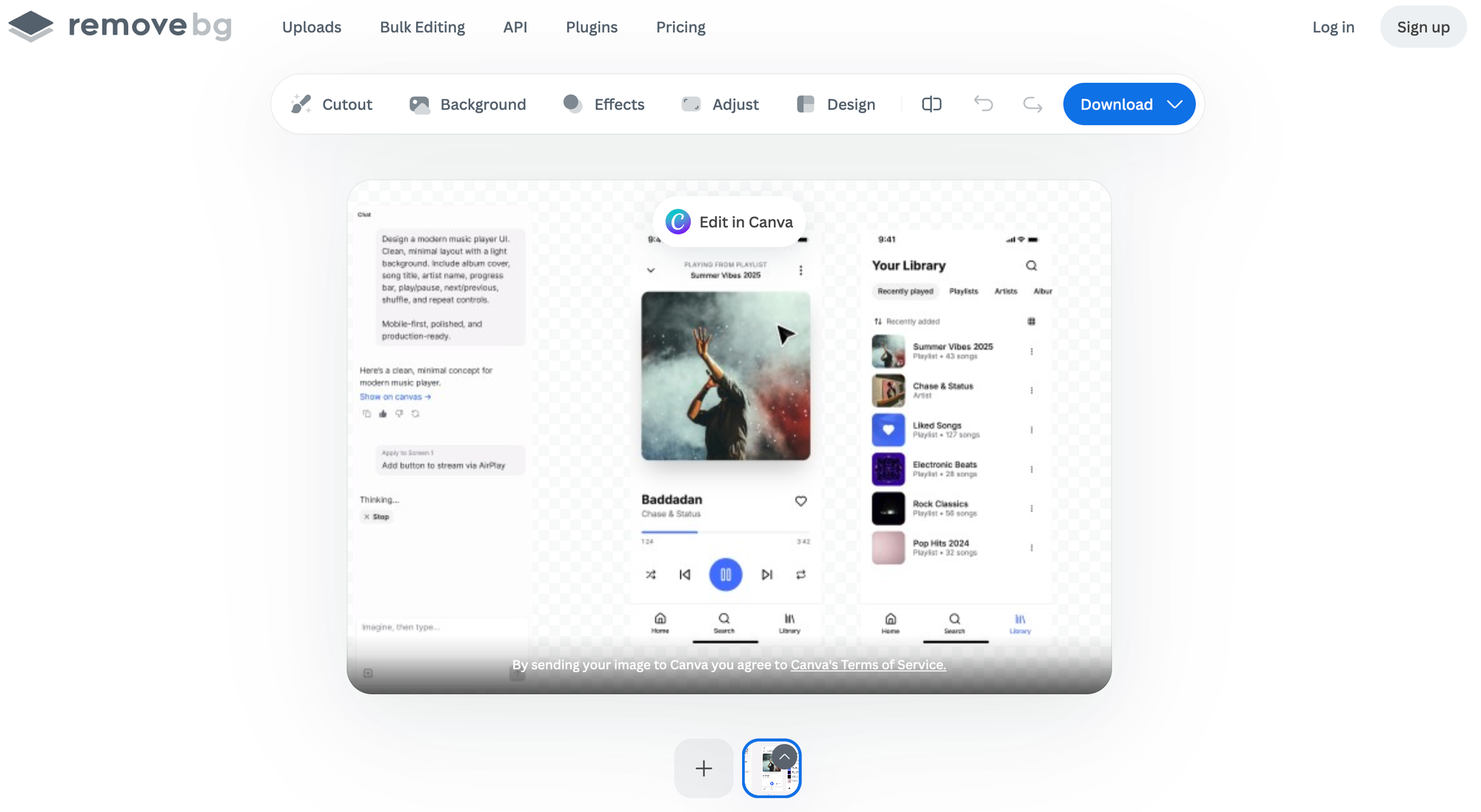Screen dimensions: 1481x812
Task: Open the Uploads page
Action: coord(312,27)
